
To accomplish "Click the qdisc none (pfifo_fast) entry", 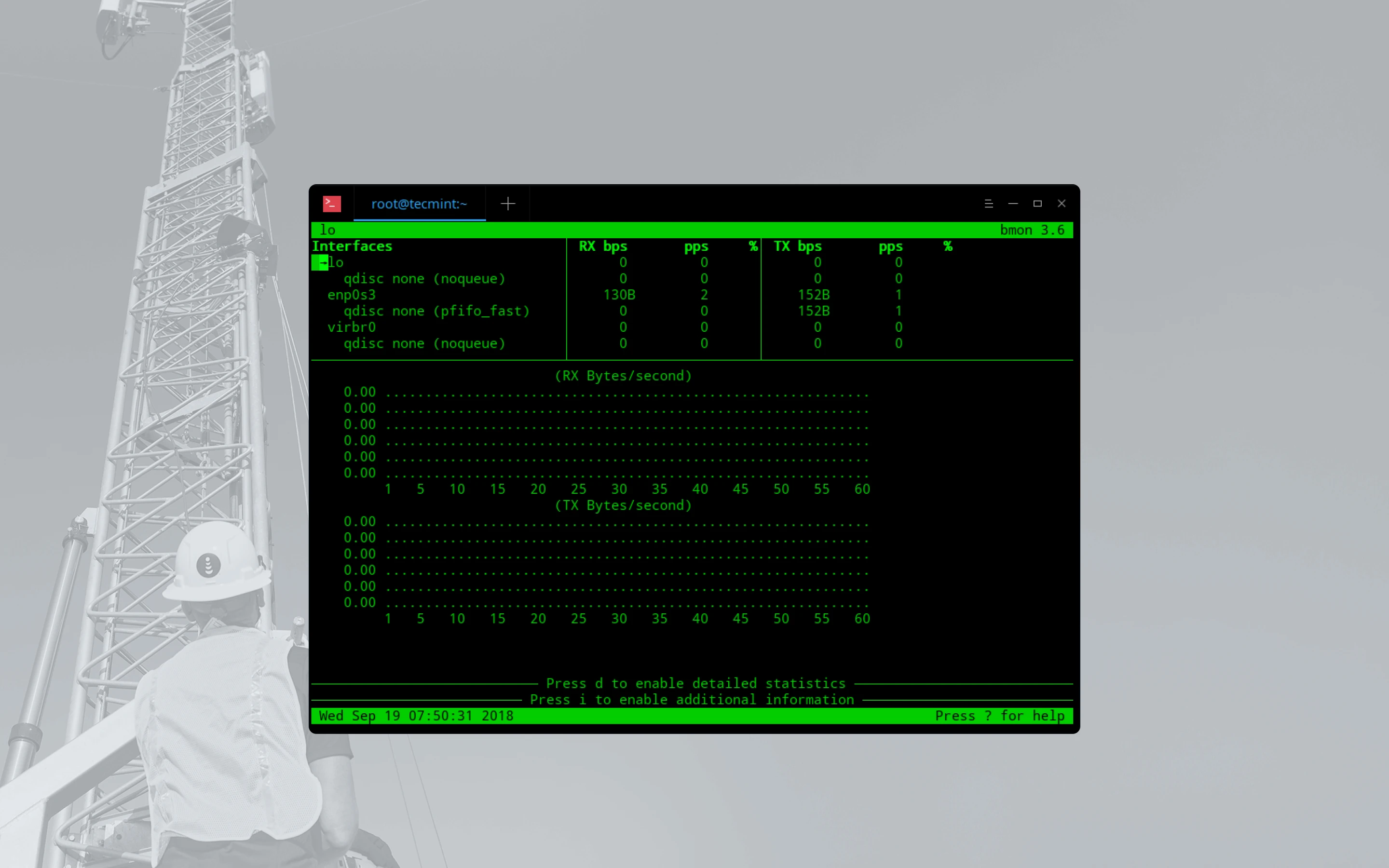I will tap(436, 311).
